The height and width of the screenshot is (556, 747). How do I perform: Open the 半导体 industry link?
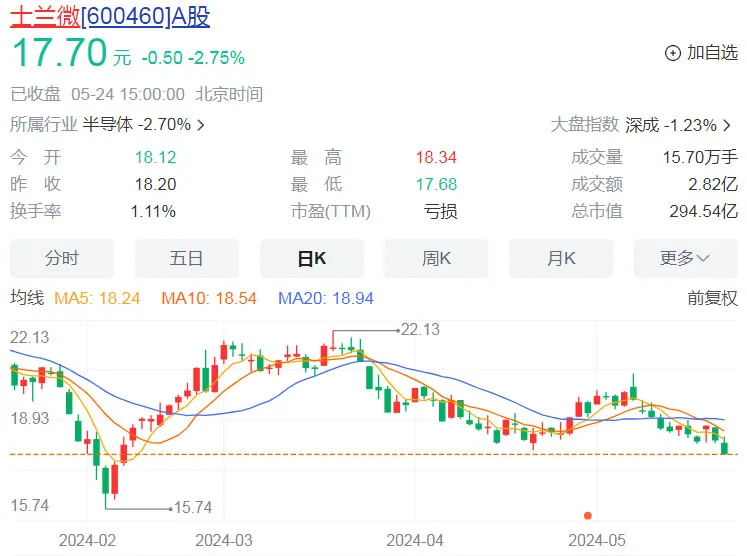point(108,124)
